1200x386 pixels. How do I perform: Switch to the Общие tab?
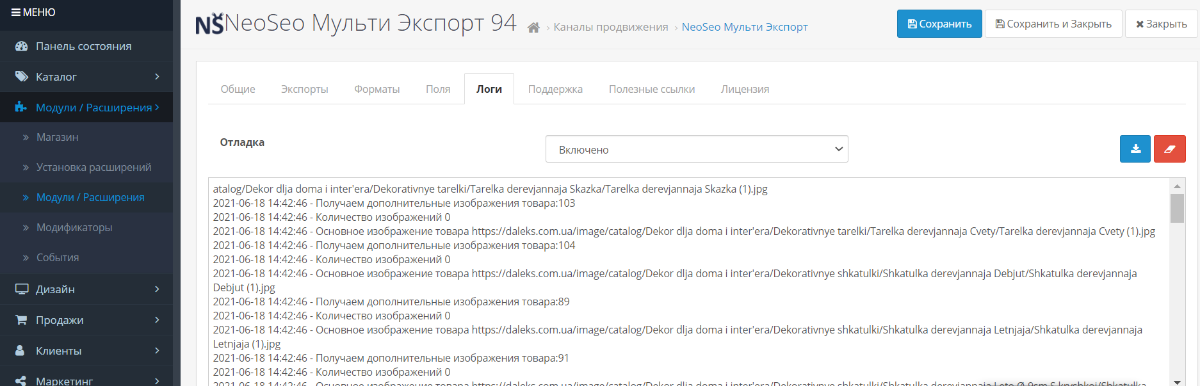(237, 89)
